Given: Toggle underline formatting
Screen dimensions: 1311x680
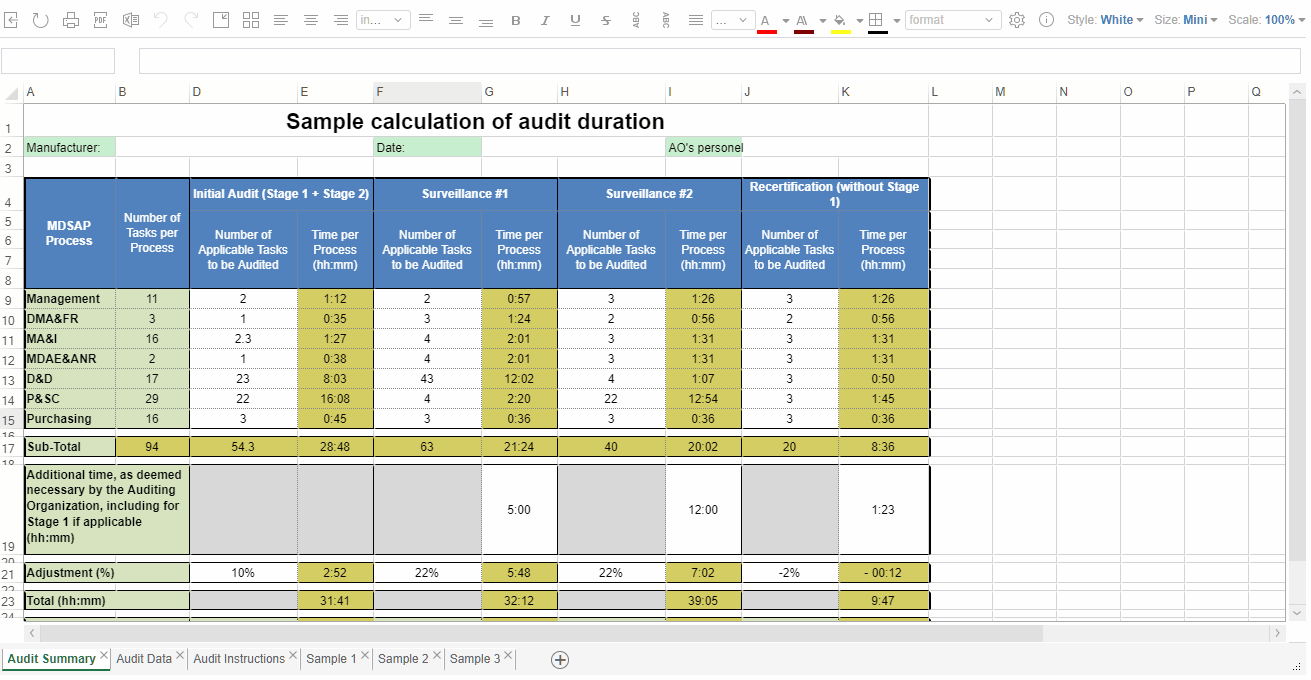Looking at the screenshot, I should click(576, 20).
